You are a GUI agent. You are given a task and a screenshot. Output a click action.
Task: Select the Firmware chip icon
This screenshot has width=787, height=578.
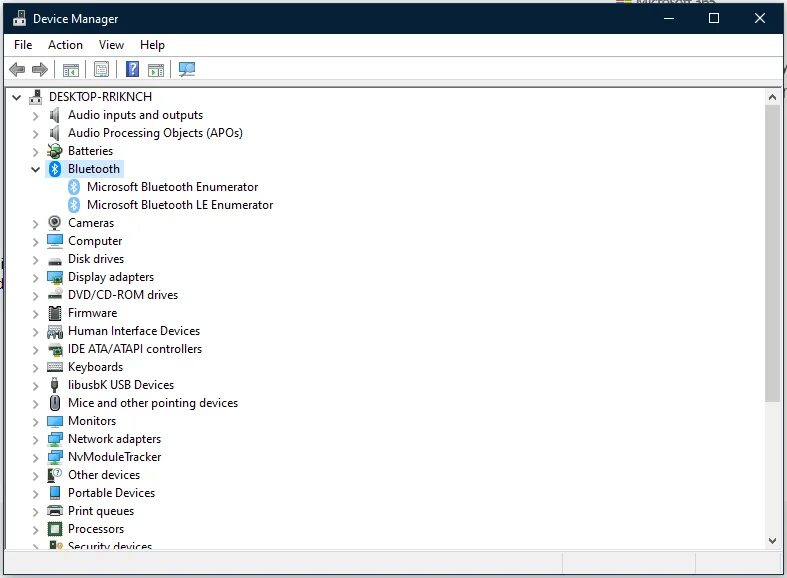coord(55,313)
